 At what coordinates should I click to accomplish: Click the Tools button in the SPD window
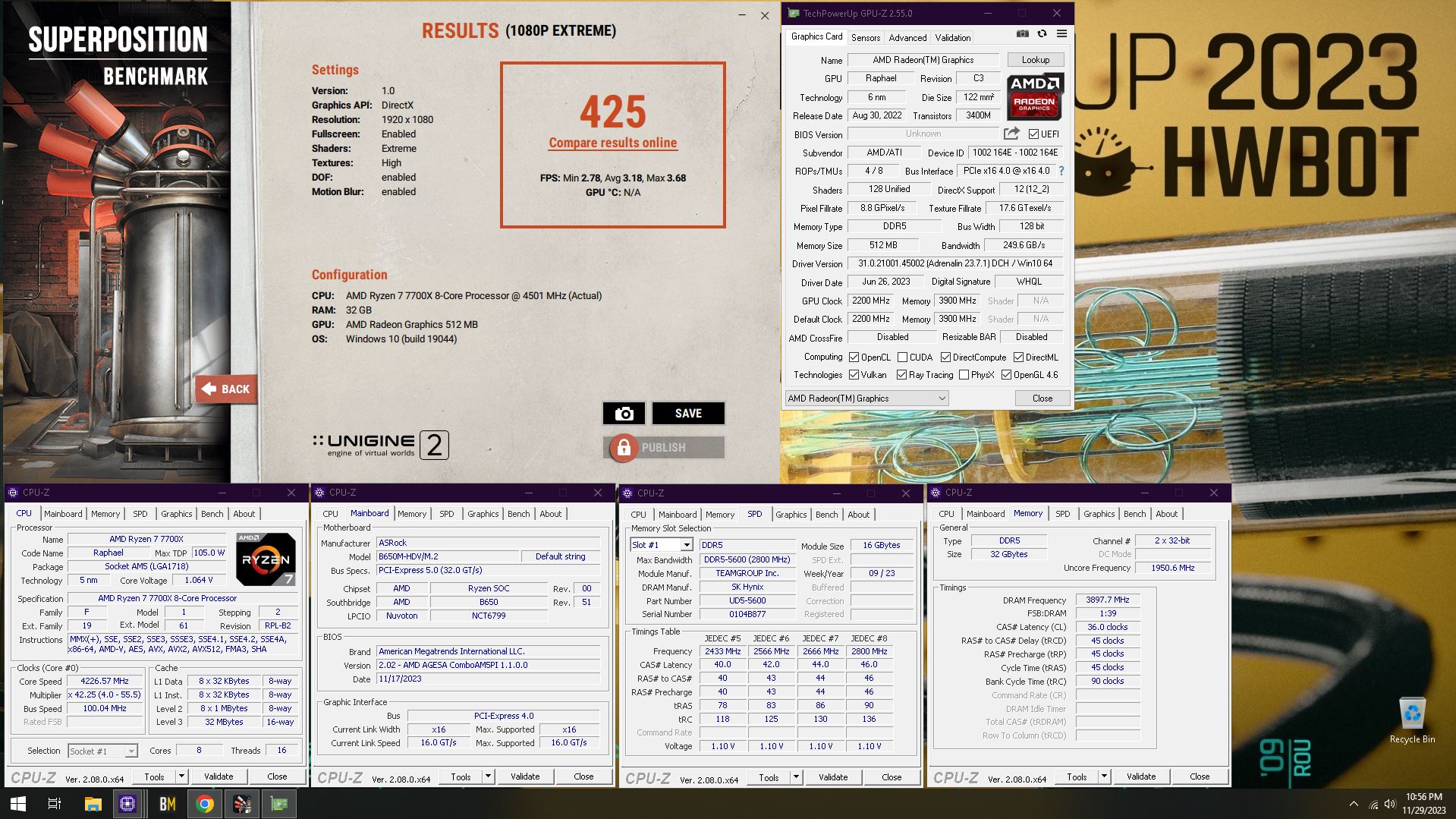pyautogui.click(x=769, y=777)
